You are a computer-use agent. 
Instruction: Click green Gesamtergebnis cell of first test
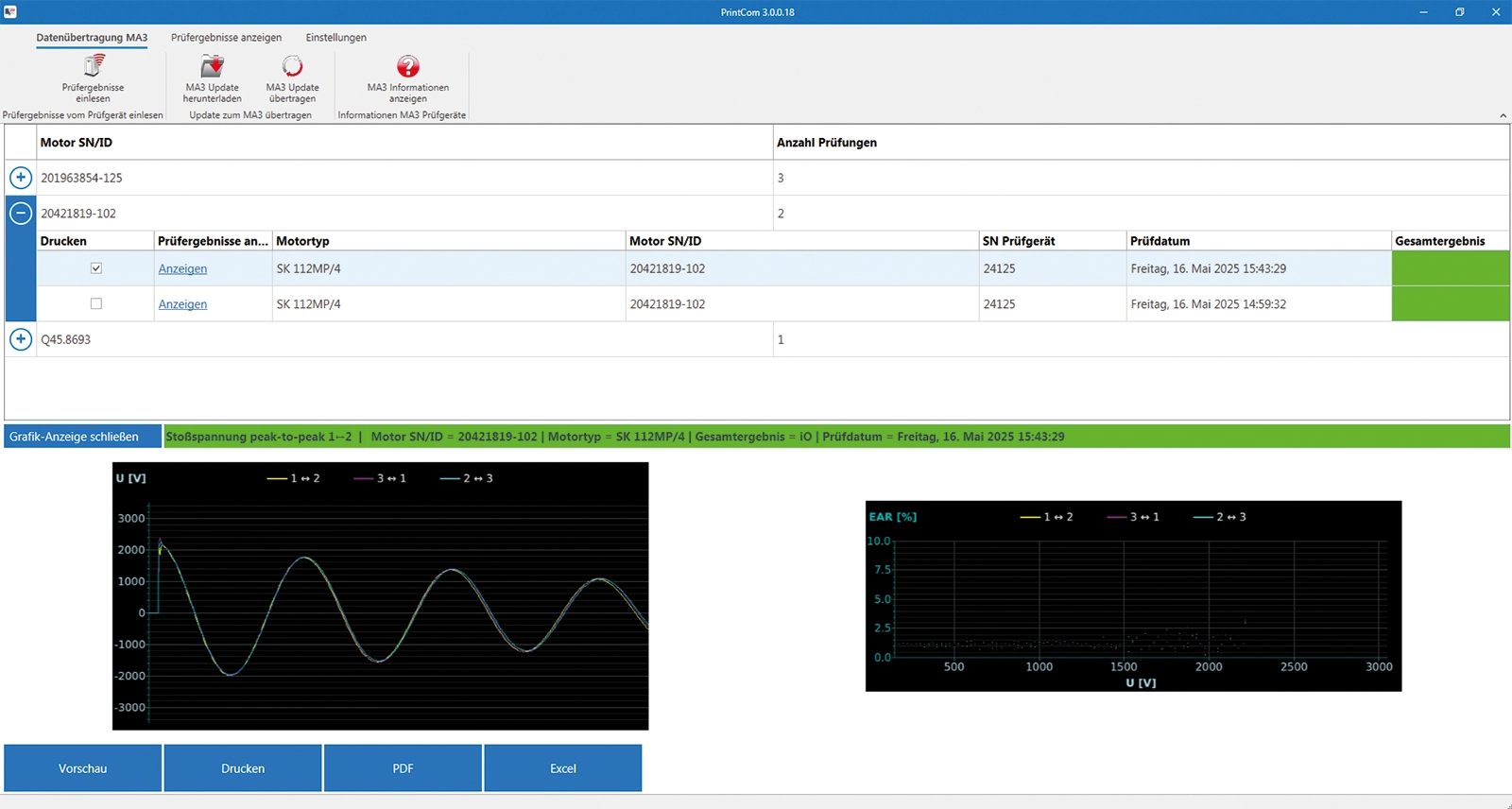(x=1450, y=268)
